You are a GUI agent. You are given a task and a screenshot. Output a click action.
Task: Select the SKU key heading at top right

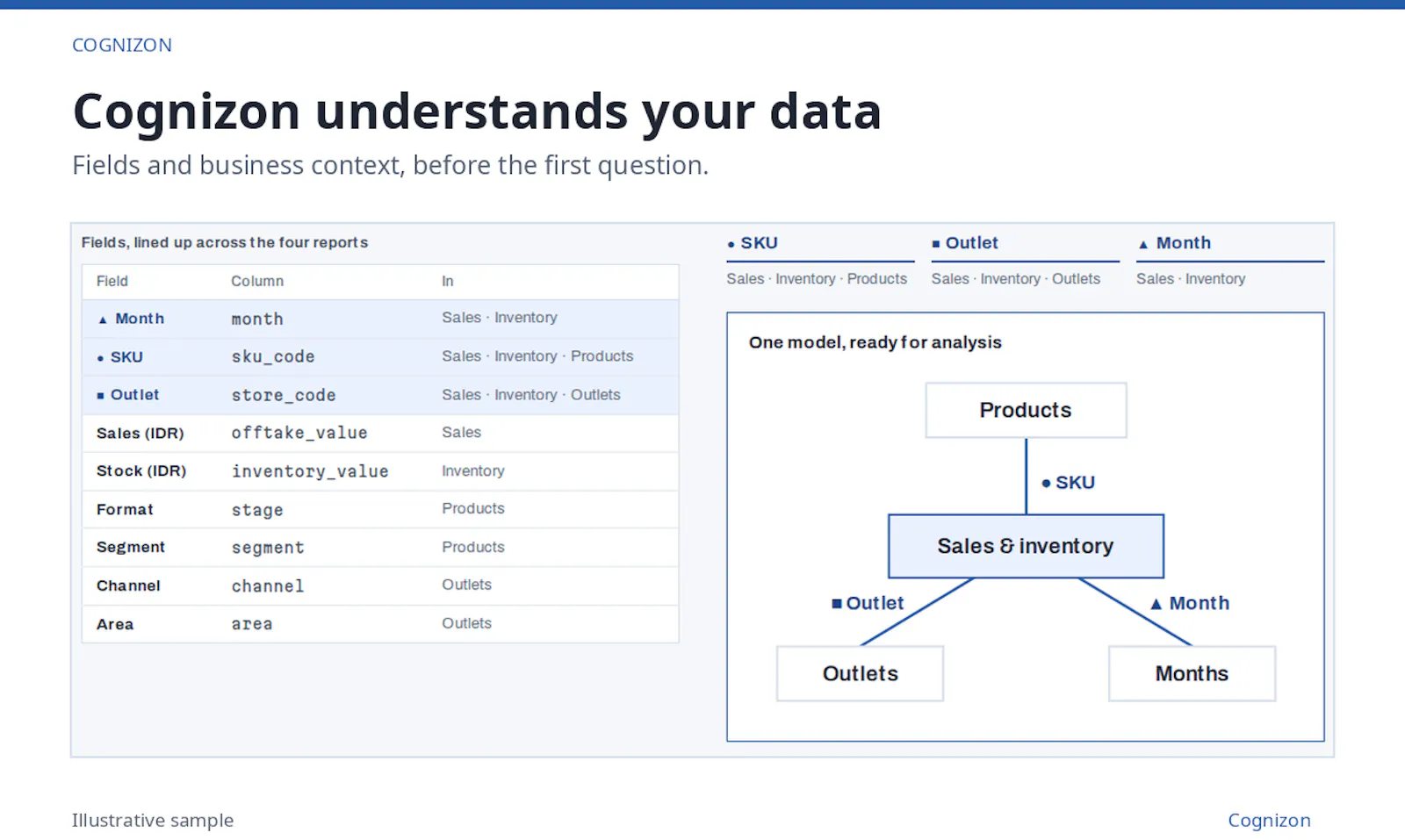(x=753, y=243)
